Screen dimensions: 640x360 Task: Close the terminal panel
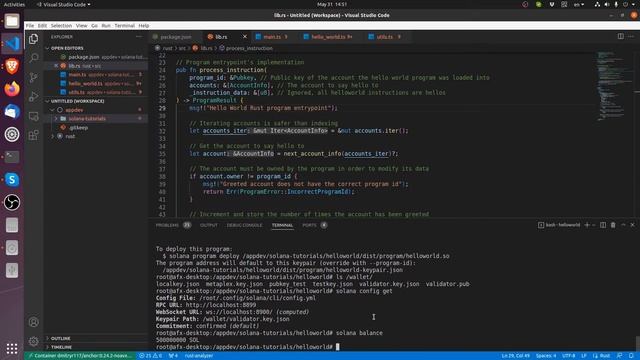632,225
